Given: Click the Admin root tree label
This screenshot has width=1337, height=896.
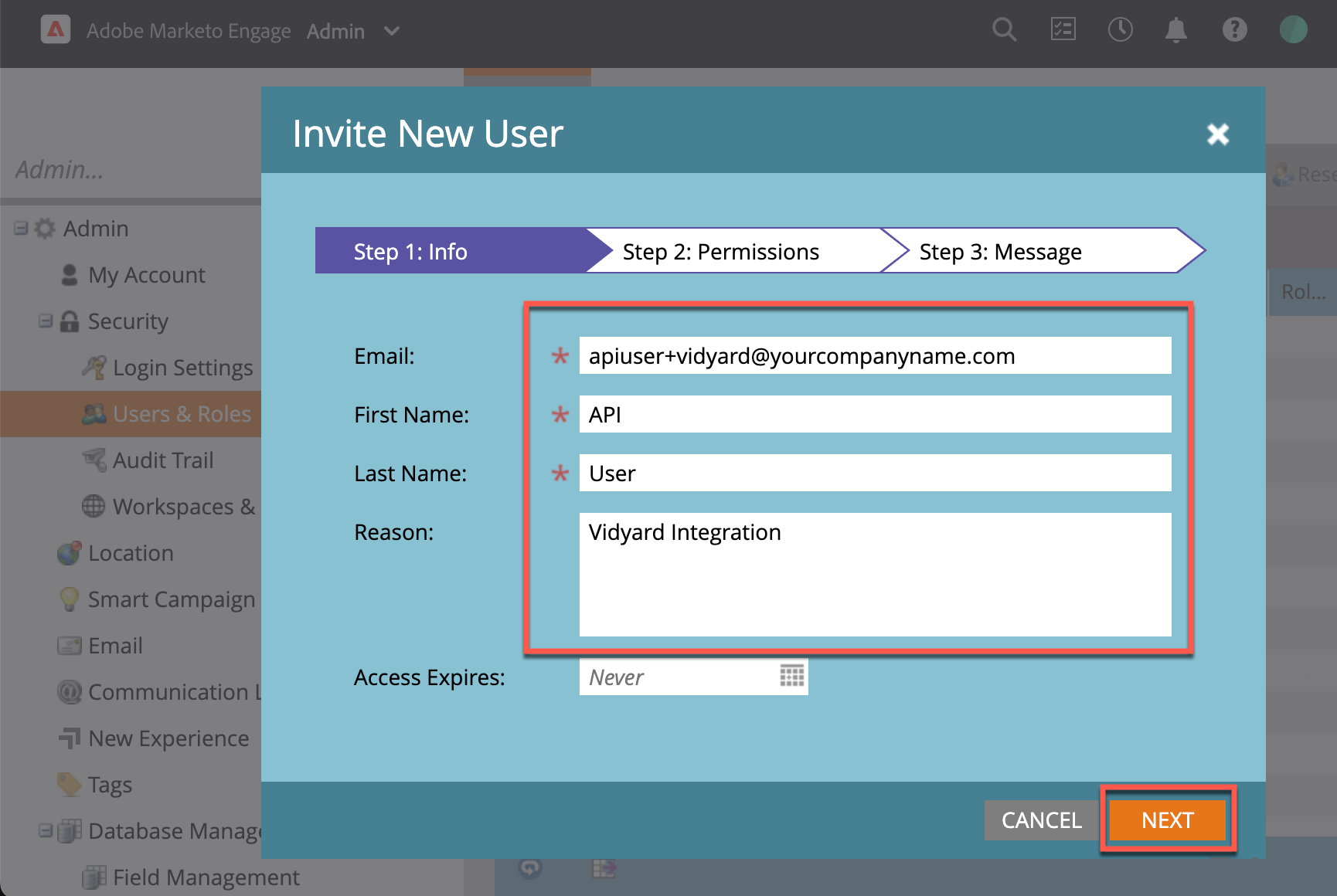Looking at the screenshot, I should [96, 229].
